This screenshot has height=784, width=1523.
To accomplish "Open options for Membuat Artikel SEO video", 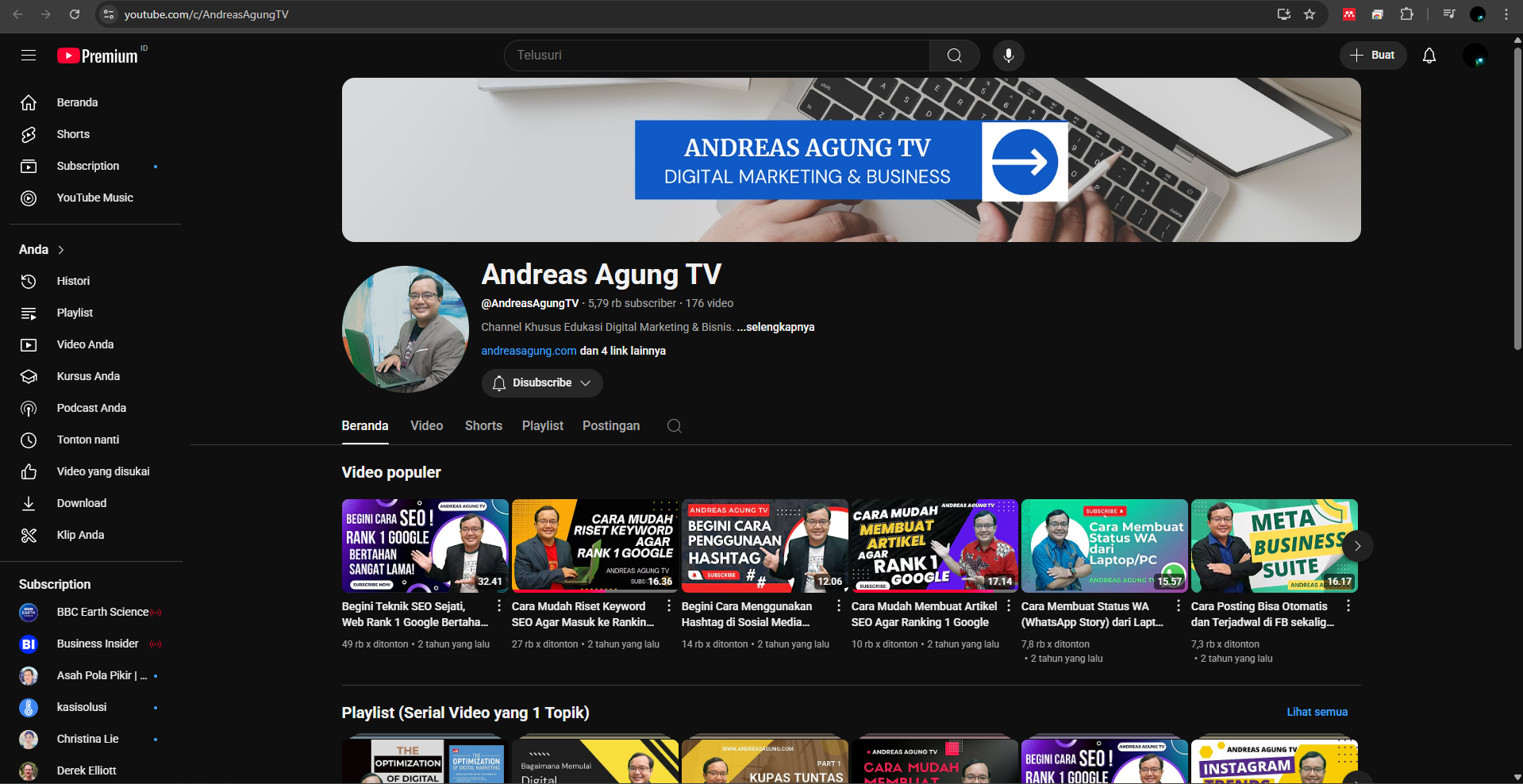I will tap(1009, 606).
